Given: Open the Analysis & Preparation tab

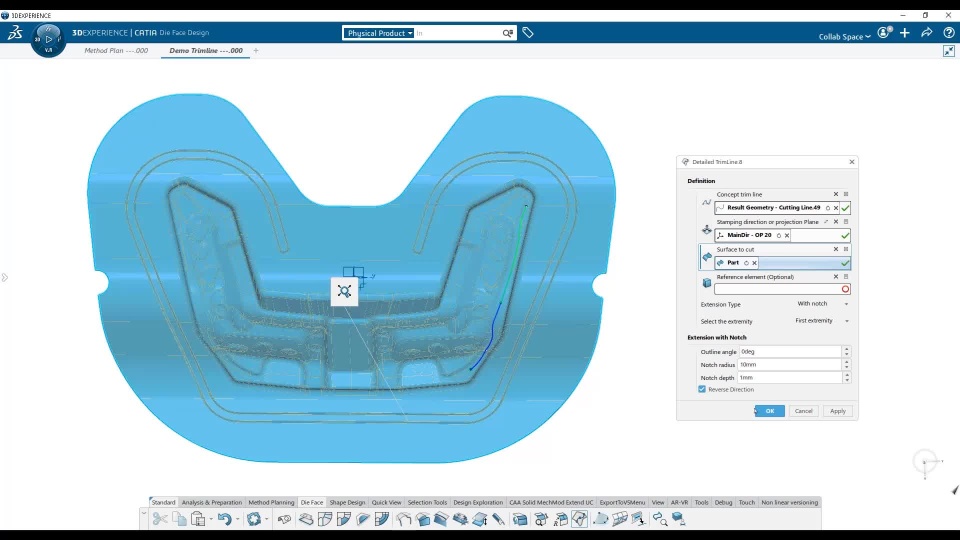Looking at the screenshot, I should [212, 503].
